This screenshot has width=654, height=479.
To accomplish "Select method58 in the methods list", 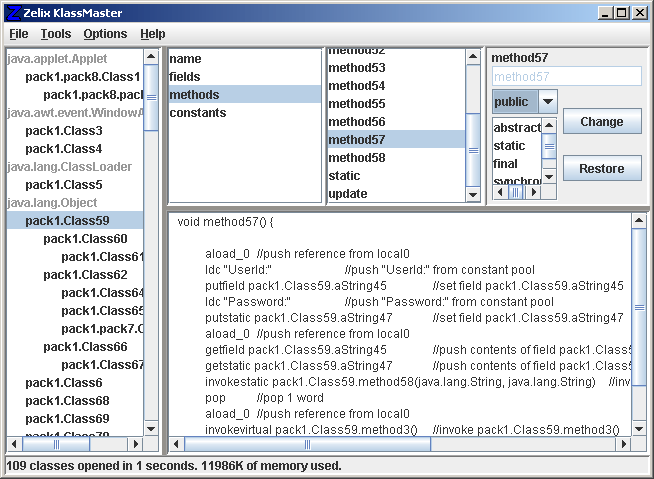I will pyautogui.click(x=396, y=157).
